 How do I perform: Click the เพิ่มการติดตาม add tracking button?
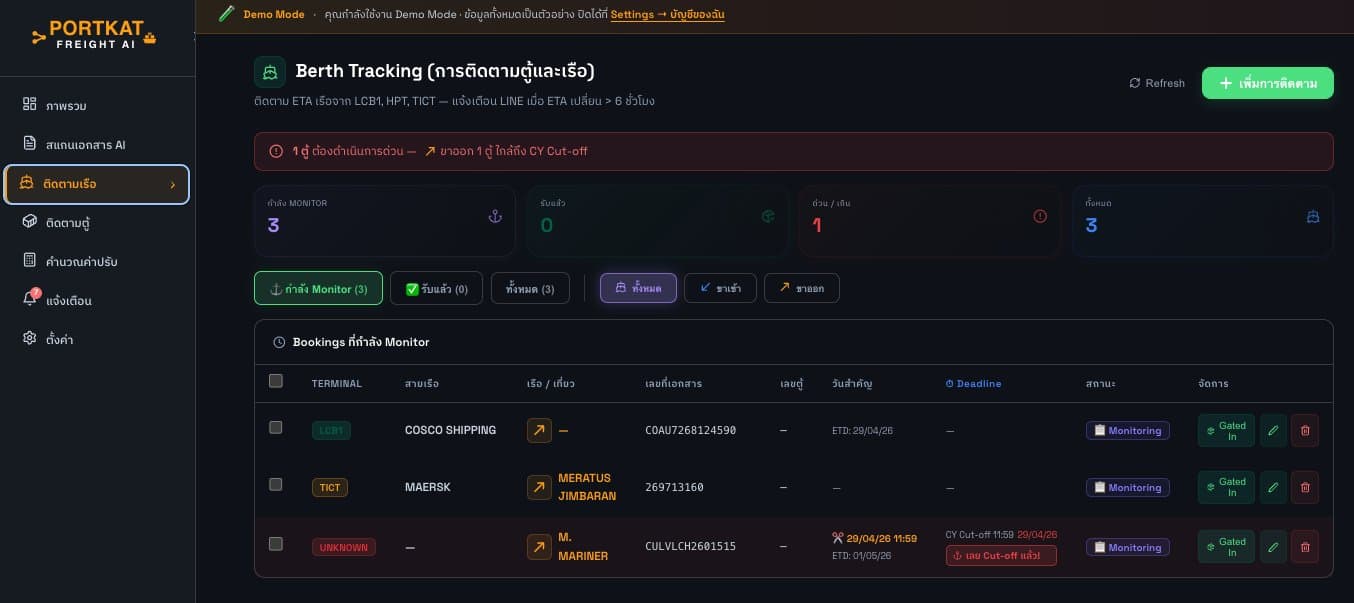tap(1268, 83)
